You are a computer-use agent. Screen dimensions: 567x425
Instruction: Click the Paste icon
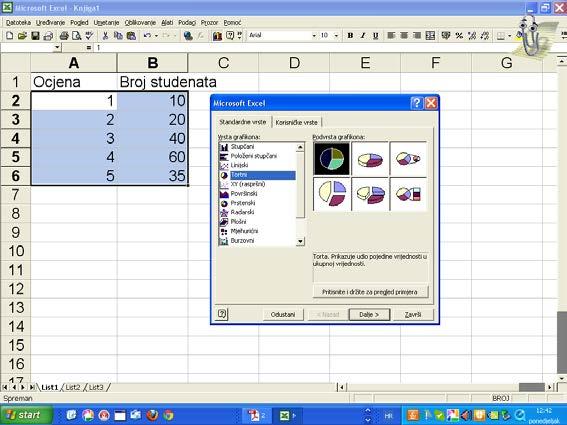tap(131, 35)
